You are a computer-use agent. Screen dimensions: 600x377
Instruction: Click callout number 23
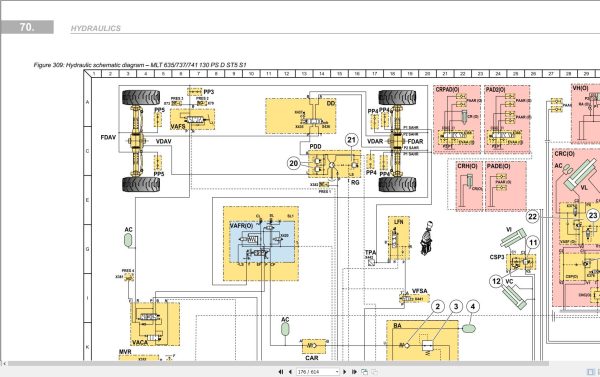(x=593, y=215)
